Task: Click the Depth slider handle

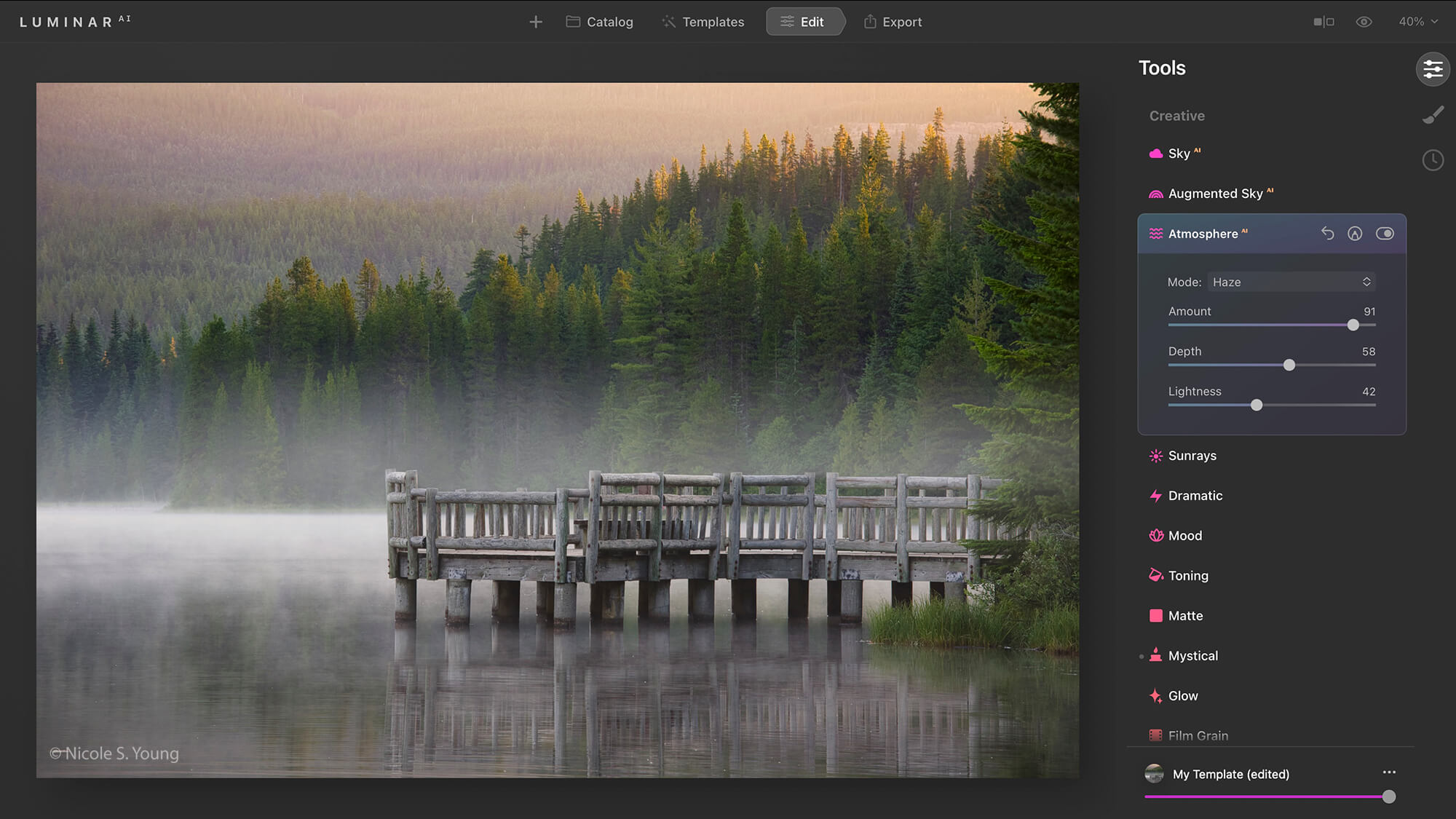Action: point(1289,365)
